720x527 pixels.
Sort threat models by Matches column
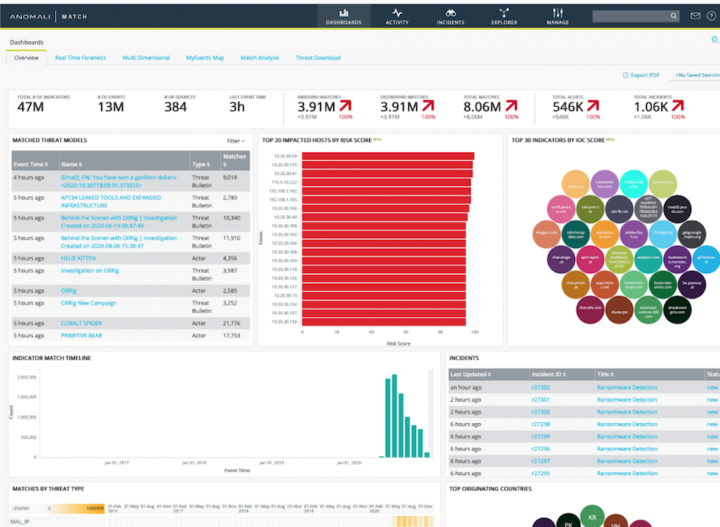coord(235,160)
